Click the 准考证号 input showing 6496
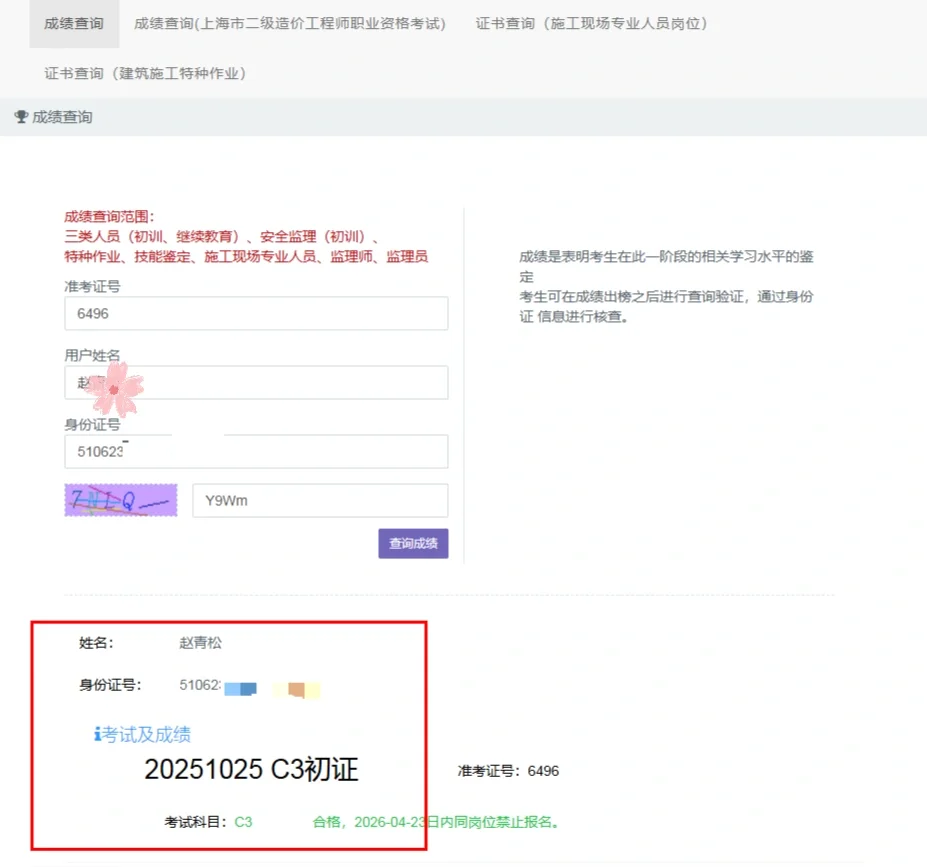Viewport: 927px width, 867px height. [x=256, y=313]
